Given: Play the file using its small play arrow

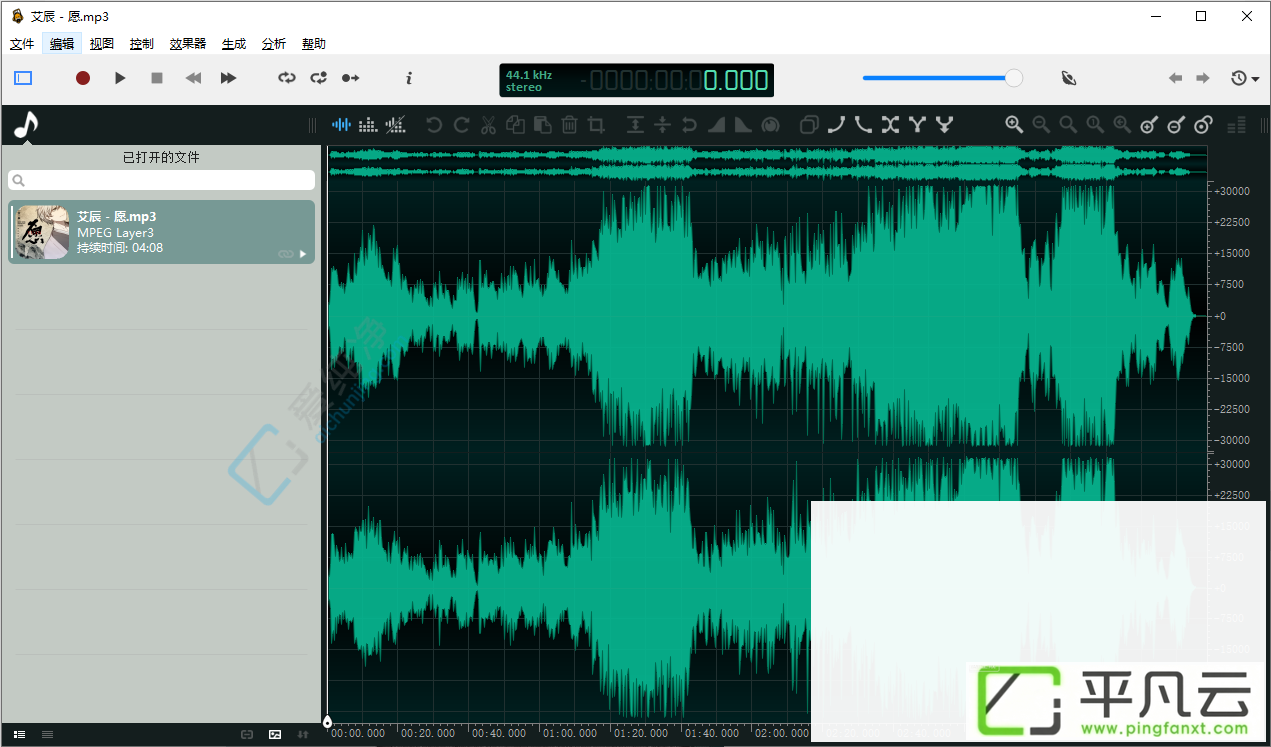Looking at the screenshot, I should [303, 254].
